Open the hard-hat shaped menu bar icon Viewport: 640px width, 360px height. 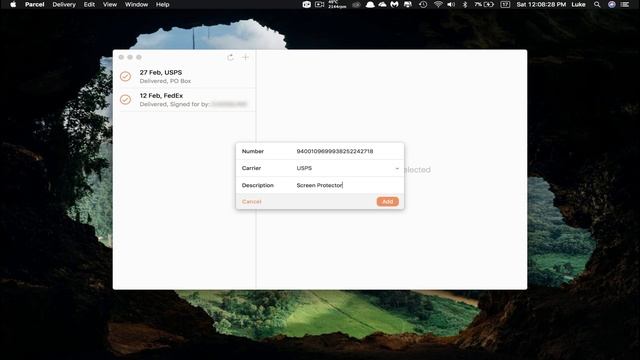(x=370, y=4)
